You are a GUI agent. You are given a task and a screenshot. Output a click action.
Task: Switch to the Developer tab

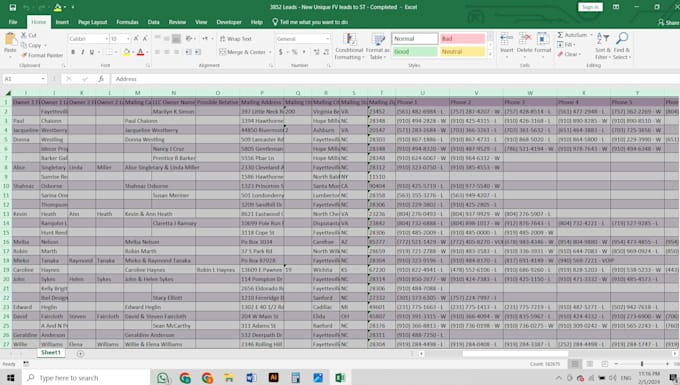(x=229, y=22)
